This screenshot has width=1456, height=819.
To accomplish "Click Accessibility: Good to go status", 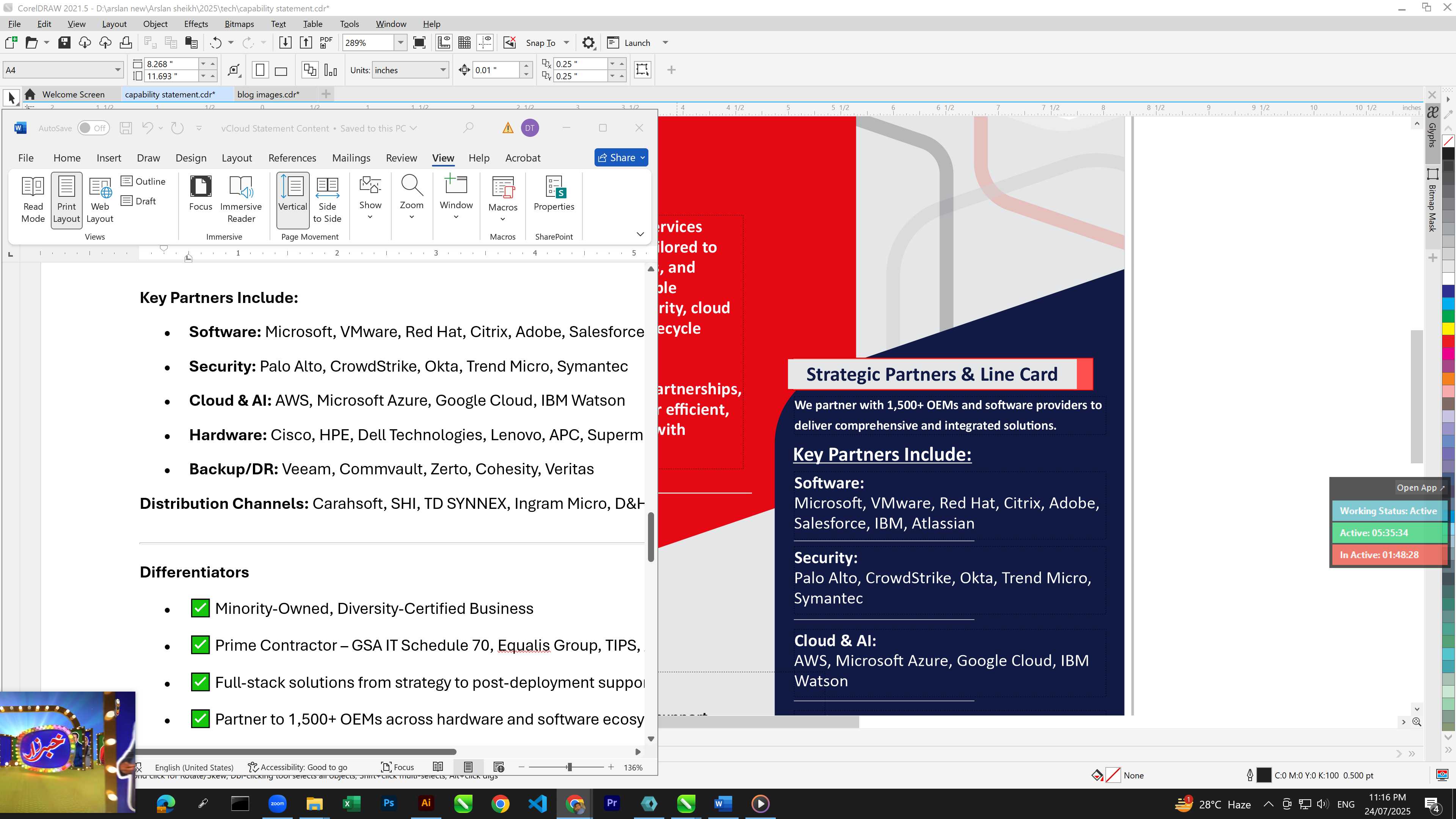I will click(298, 767).
